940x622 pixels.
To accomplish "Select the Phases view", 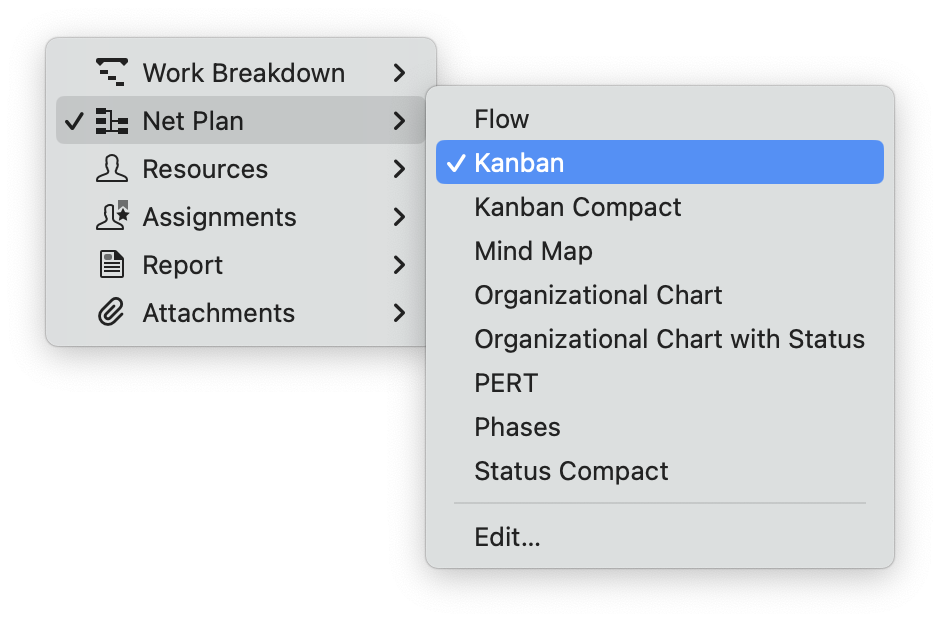I will (x=517, y=426).
